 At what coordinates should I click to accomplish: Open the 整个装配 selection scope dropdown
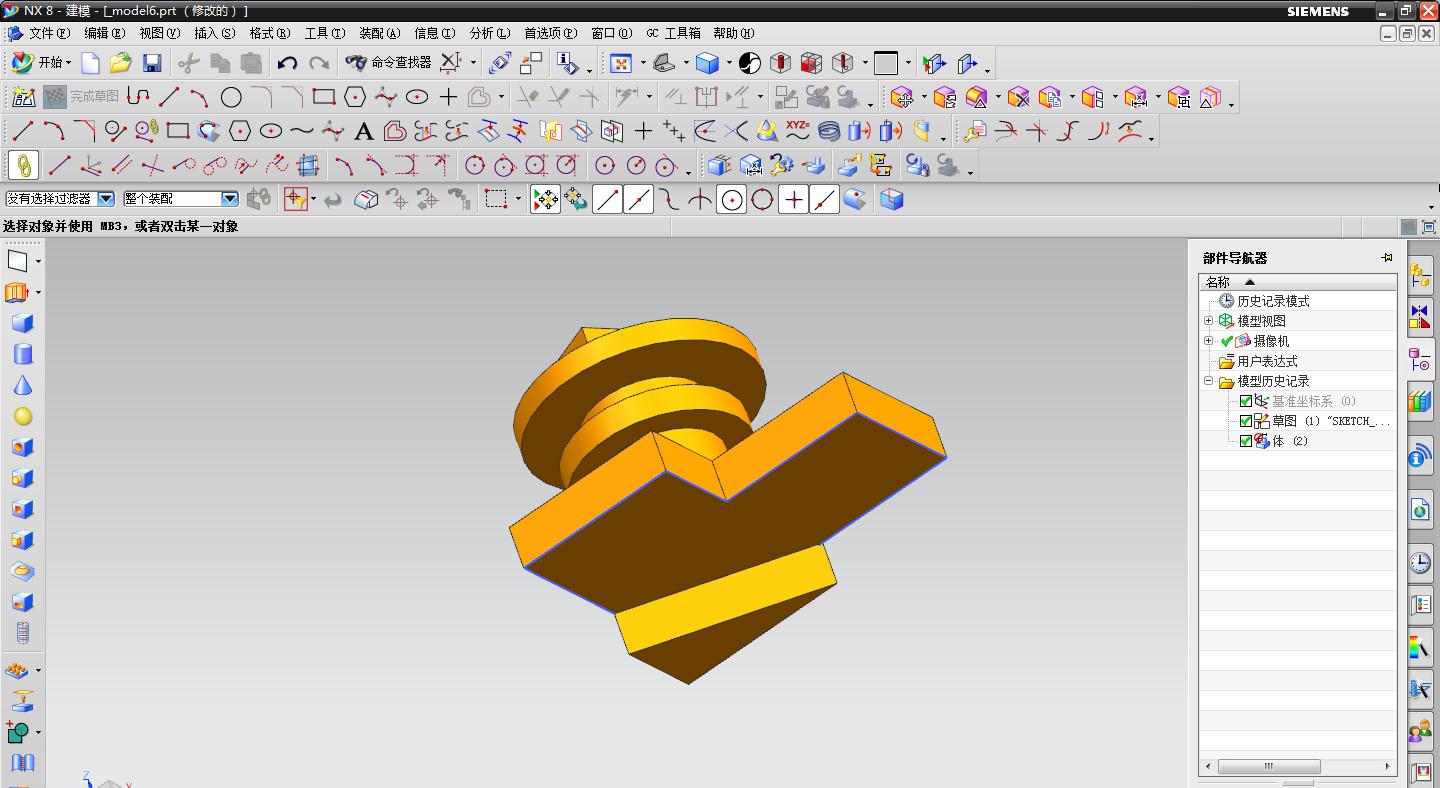pos(230,199)
